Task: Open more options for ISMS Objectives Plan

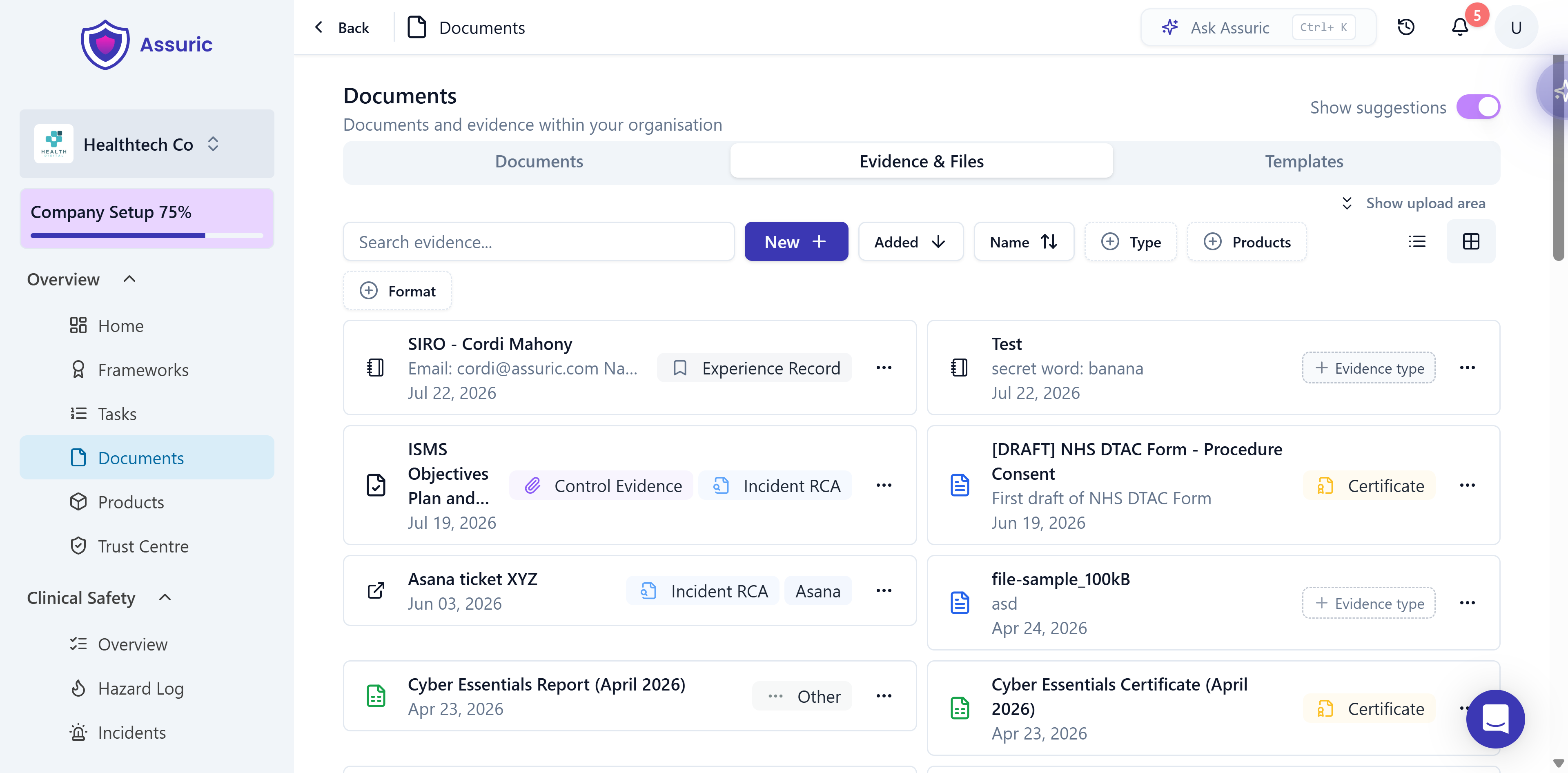Action: point(884,485)
